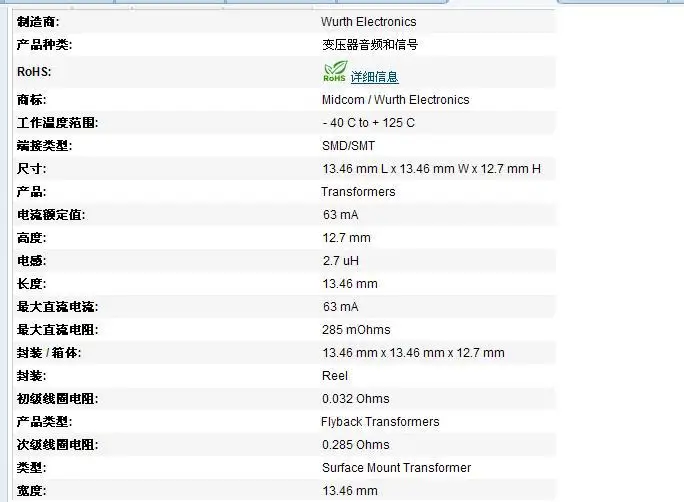Select the 端接类型 label

(44, 146)
